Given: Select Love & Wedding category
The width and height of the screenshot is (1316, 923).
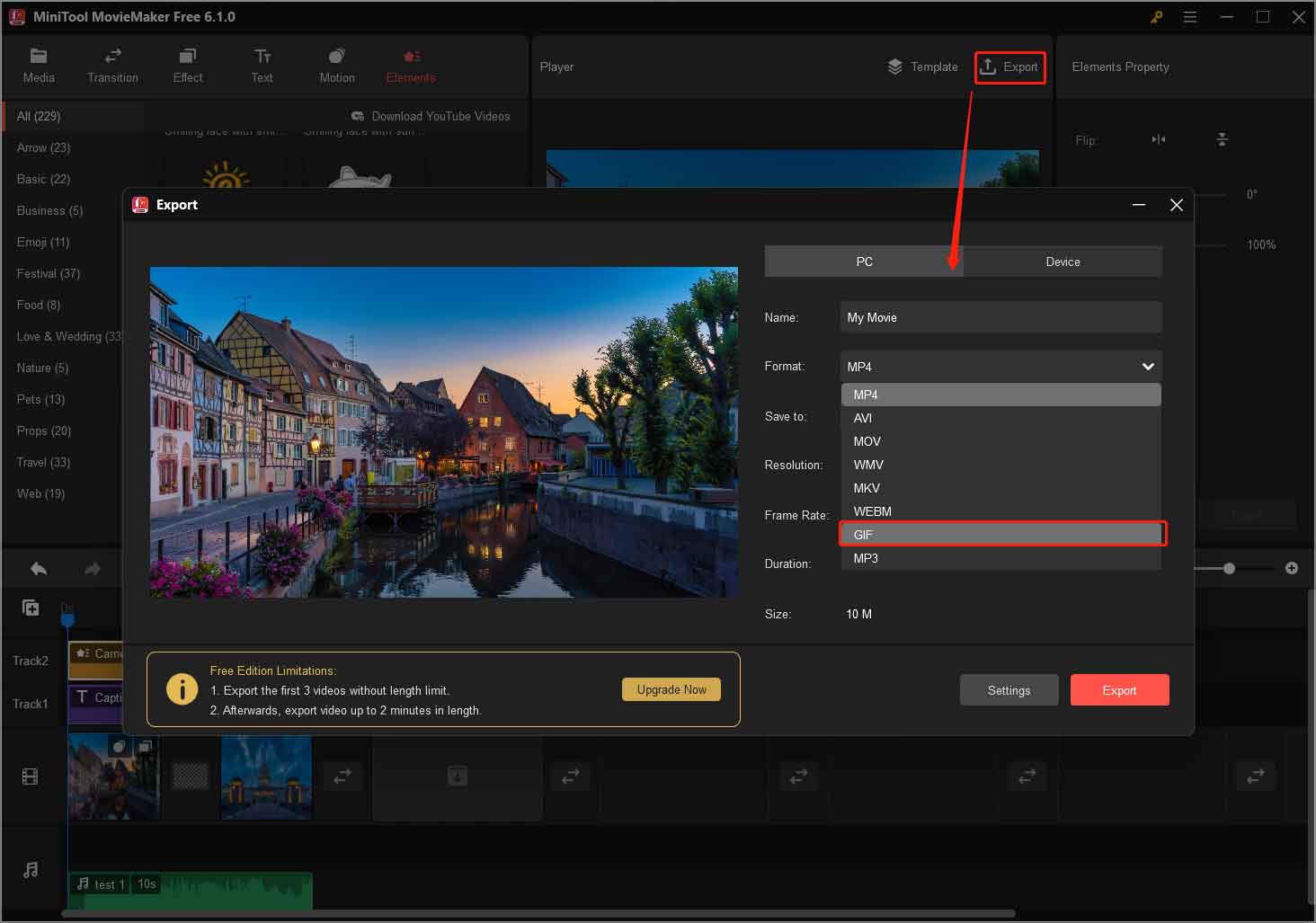Looking at the screenshot, I should click(68, 336).
